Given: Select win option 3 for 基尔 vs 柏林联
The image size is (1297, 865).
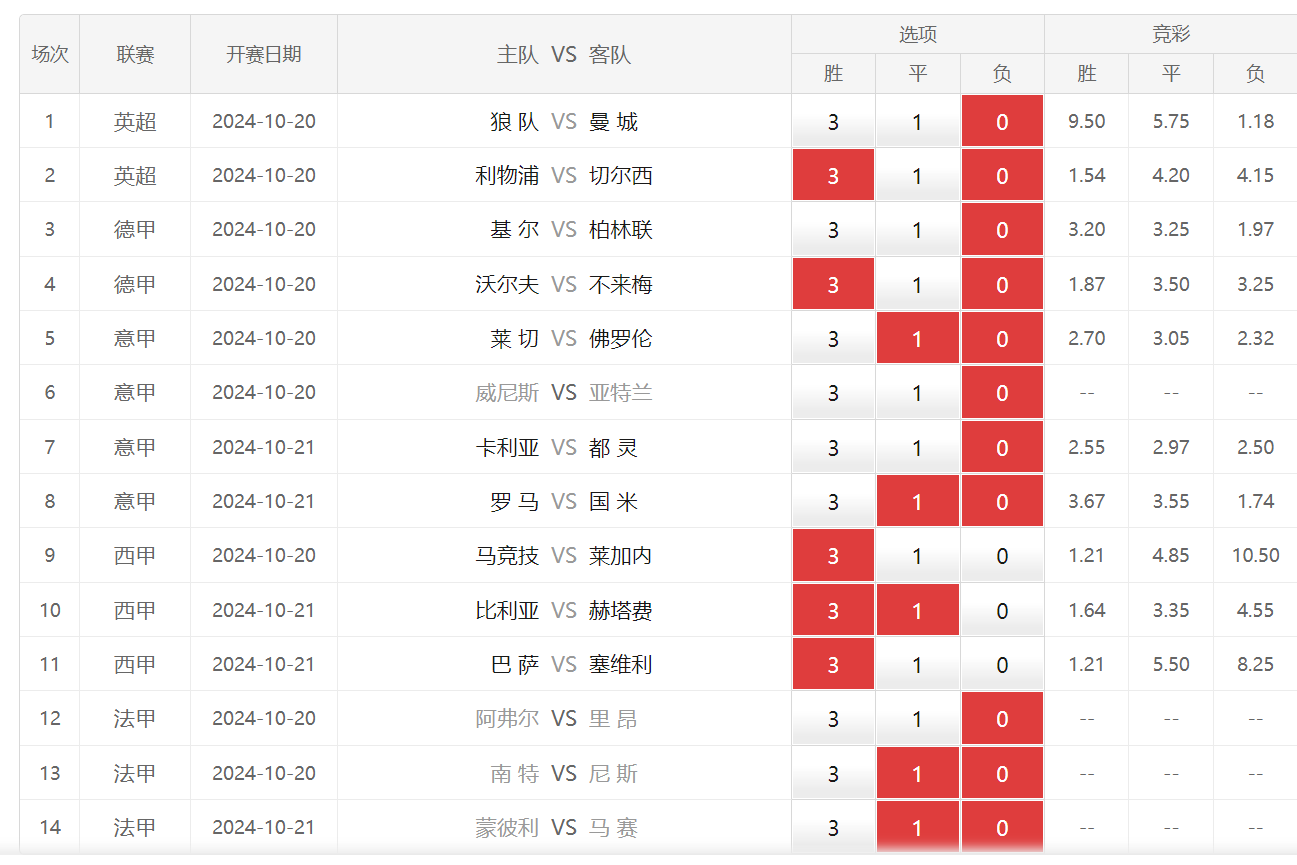Looking at the screenshot, I should 833,230.
